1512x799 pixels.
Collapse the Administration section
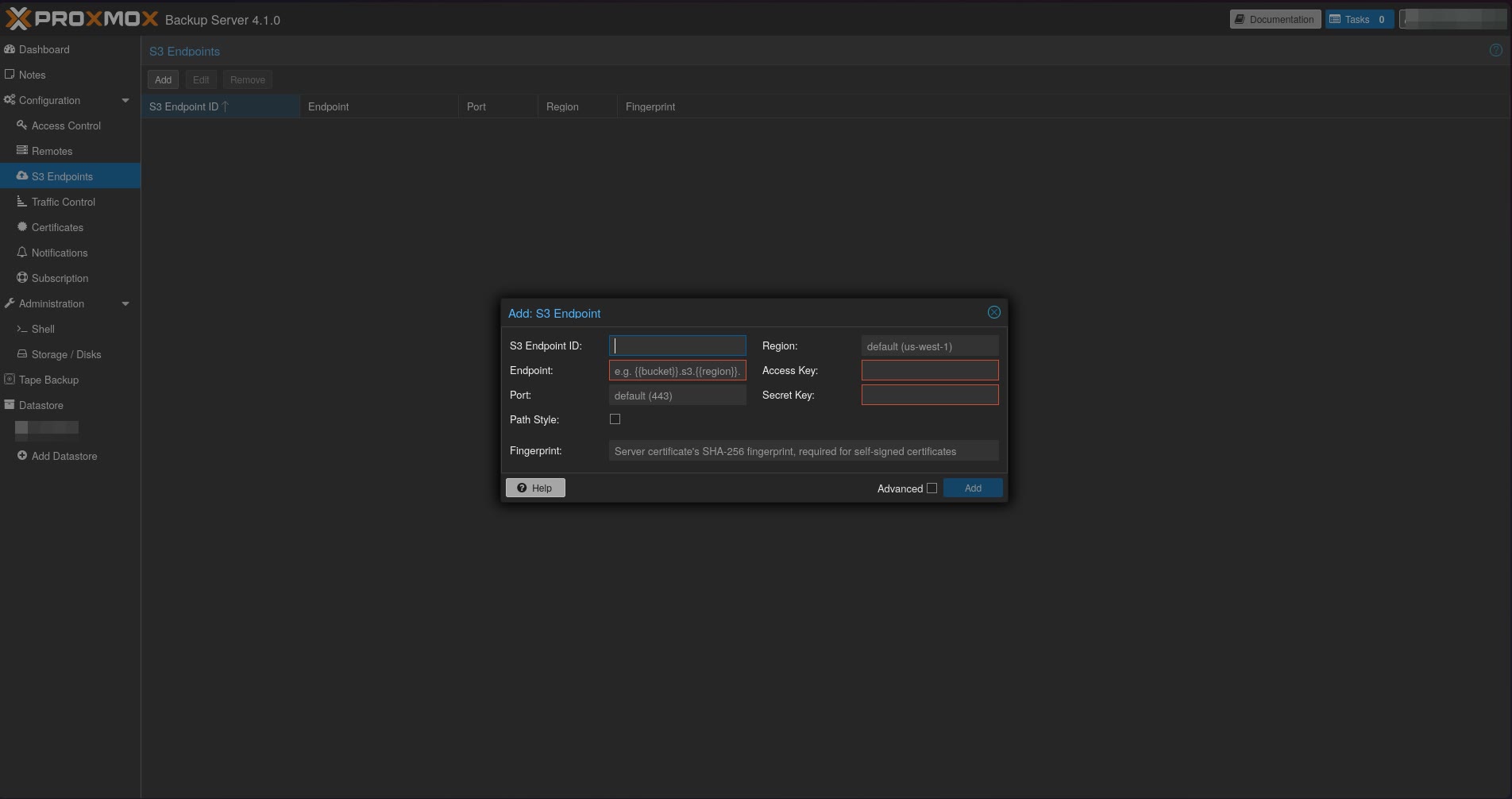tap(125, 303)
